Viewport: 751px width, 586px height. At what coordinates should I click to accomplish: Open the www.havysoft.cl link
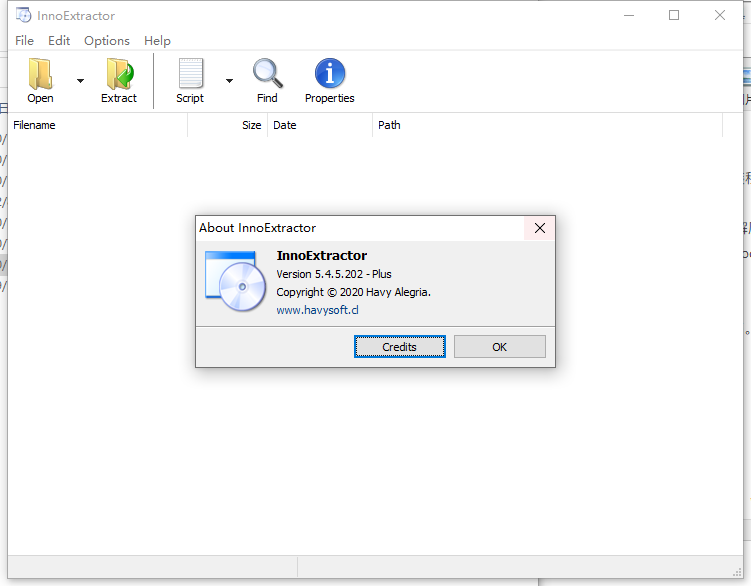click(317, 310)
